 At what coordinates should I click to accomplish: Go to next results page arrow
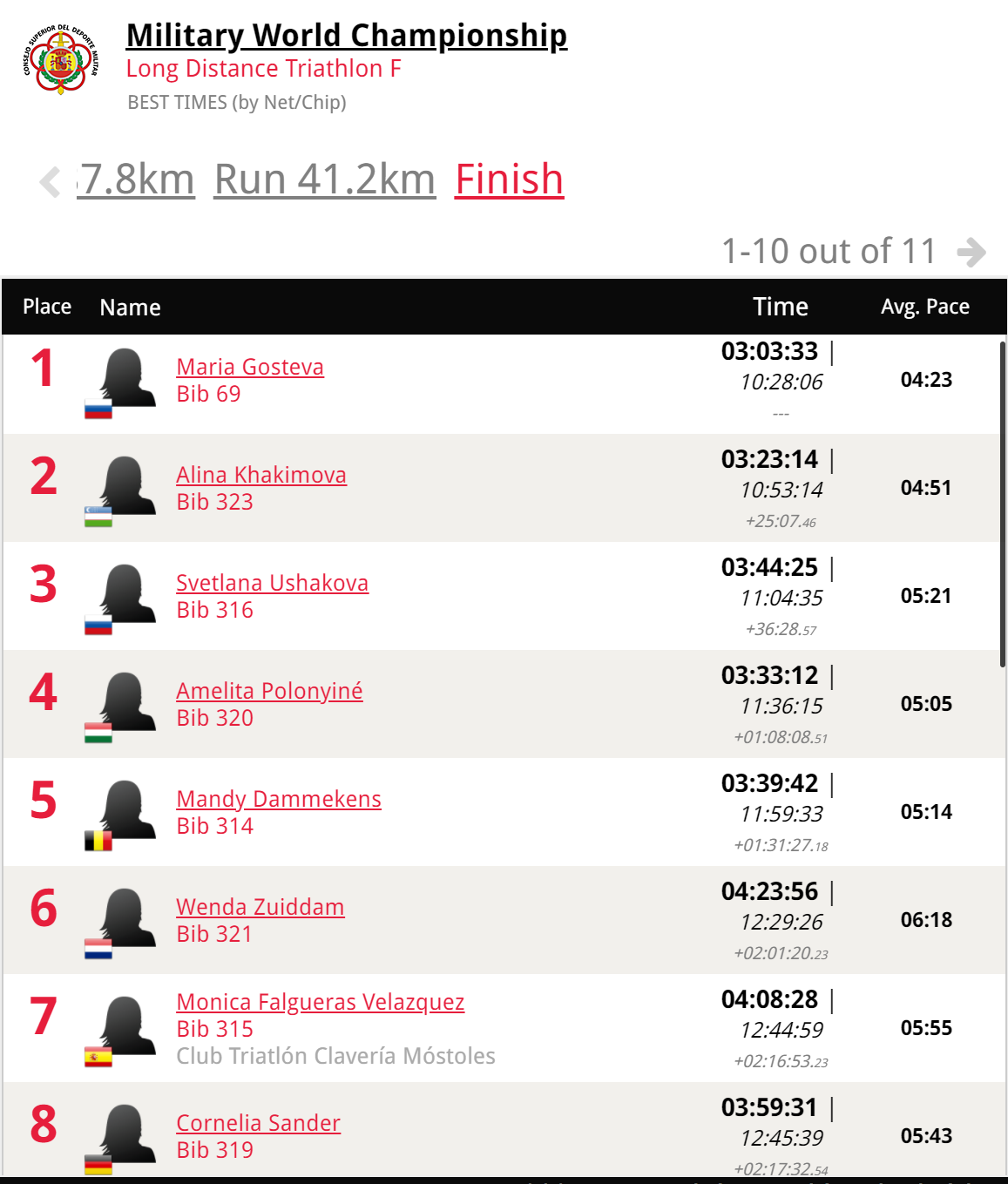[971, 253]
